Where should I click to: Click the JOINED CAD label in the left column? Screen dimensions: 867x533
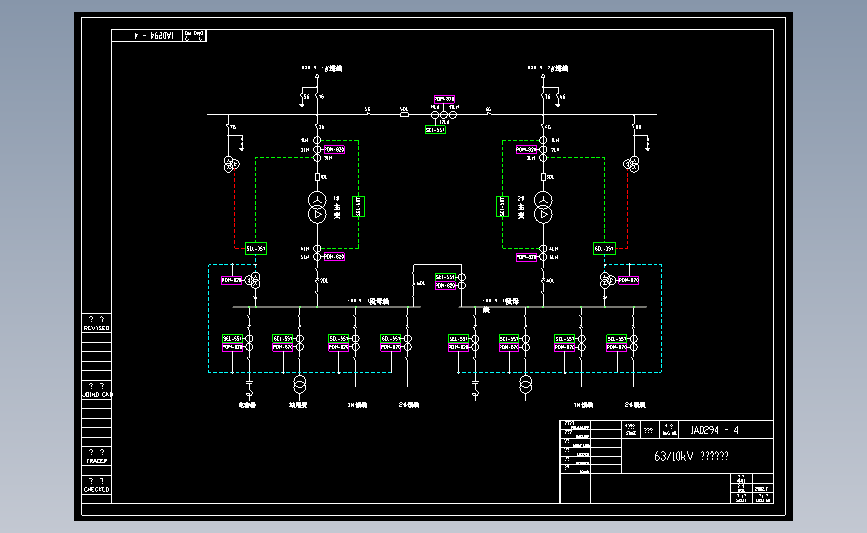click(x=97, y=394)
